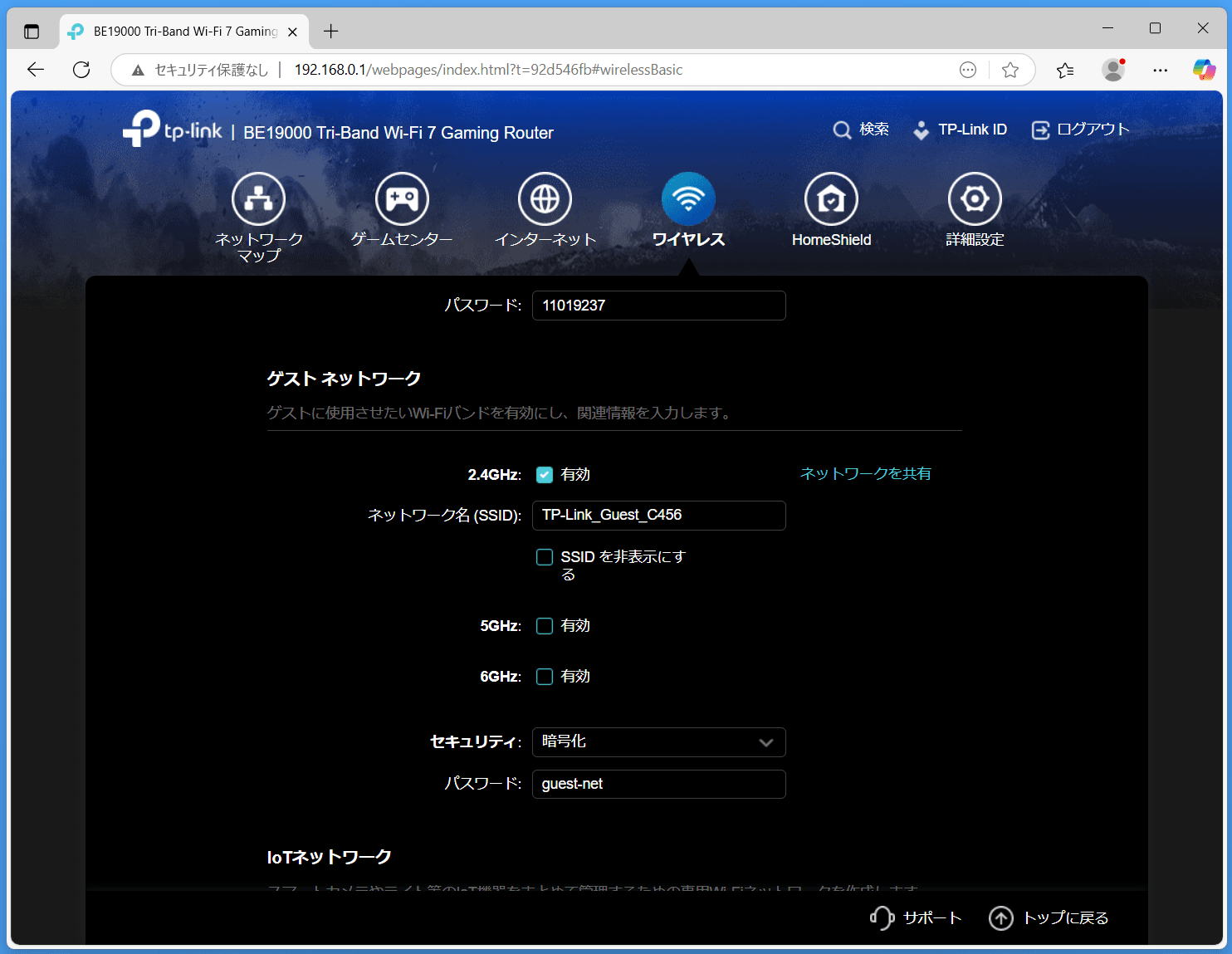Open browser settings and more menu
Image resolution: width=1232 pixels, height=954 pixels.
1161,70
